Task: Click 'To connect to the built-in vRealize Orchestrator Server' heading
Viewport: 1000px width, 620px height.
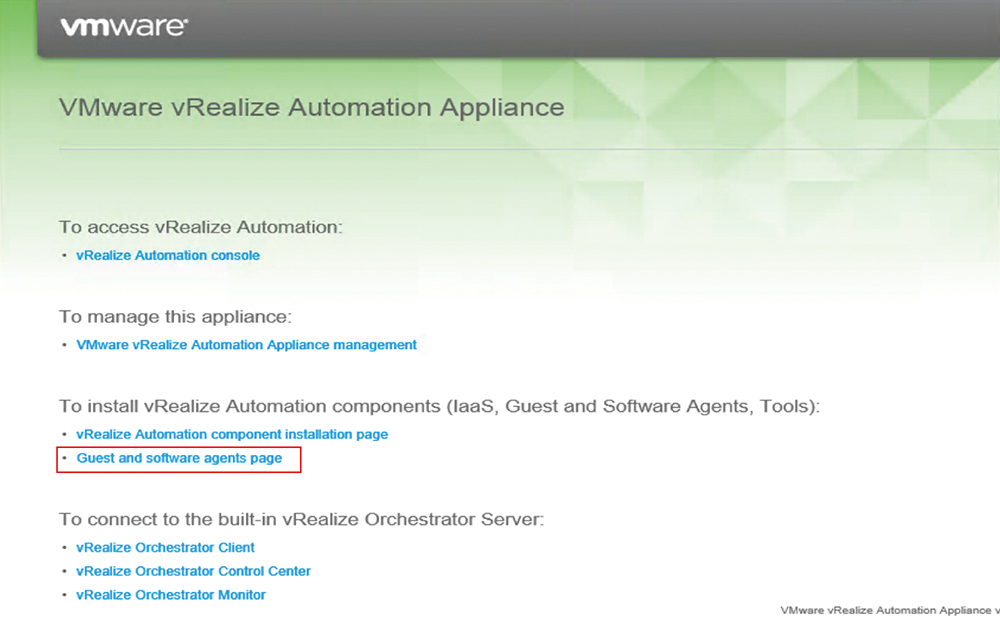Action: [302, 519]
